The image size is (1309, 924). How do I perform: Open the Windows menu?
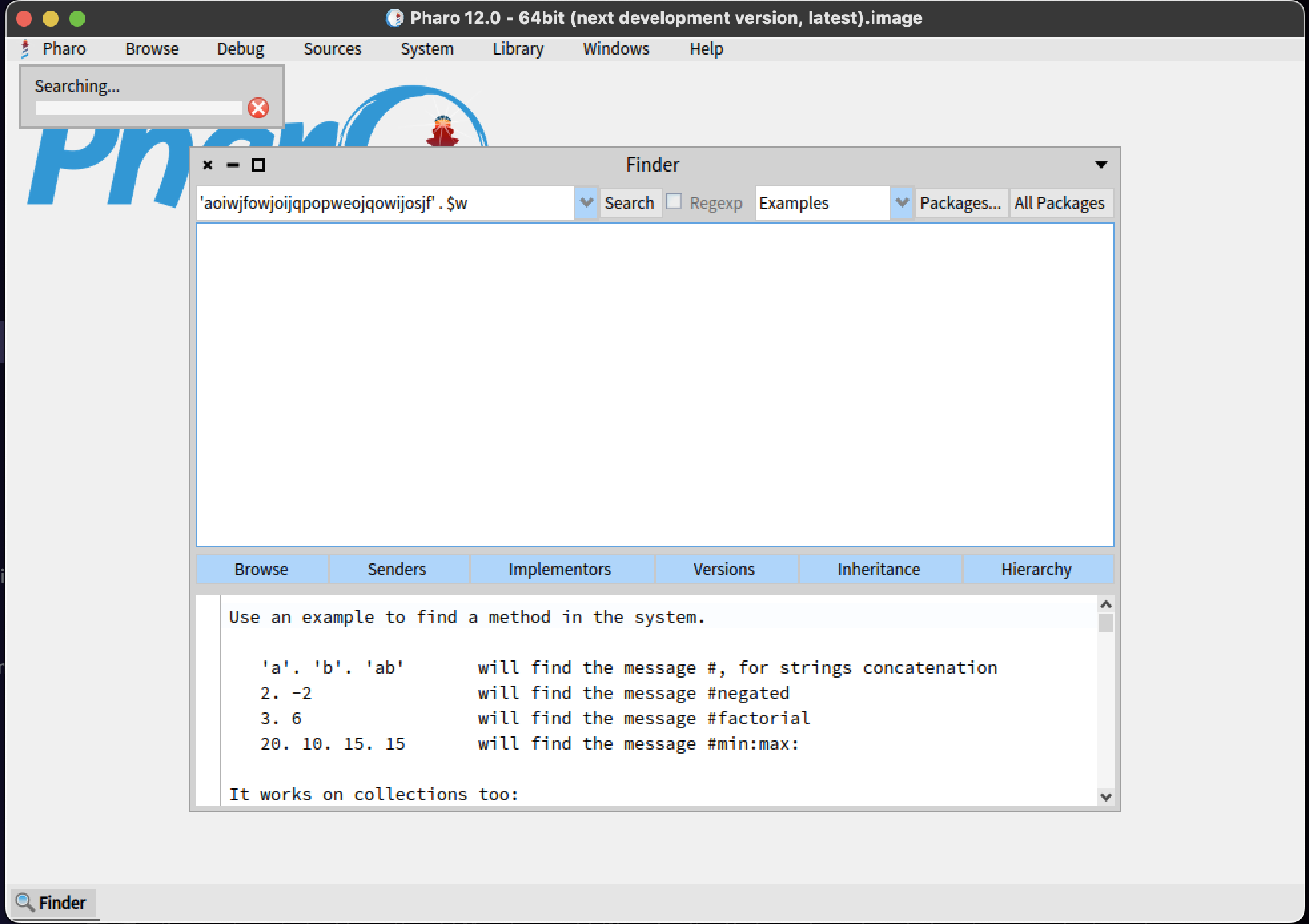[615, 49]
